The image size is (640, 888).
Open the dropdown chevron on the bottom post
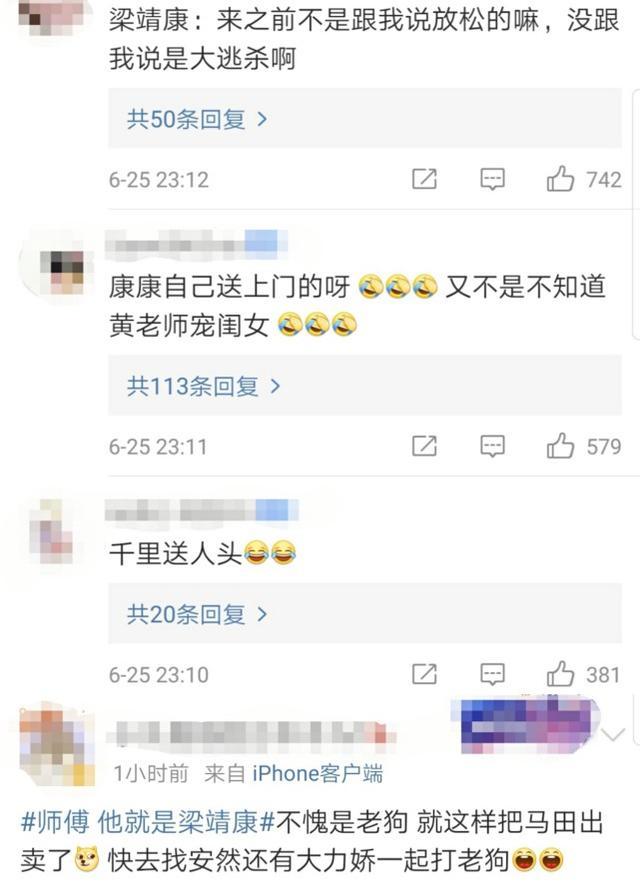pyautogui.click(x=613, y=735)
